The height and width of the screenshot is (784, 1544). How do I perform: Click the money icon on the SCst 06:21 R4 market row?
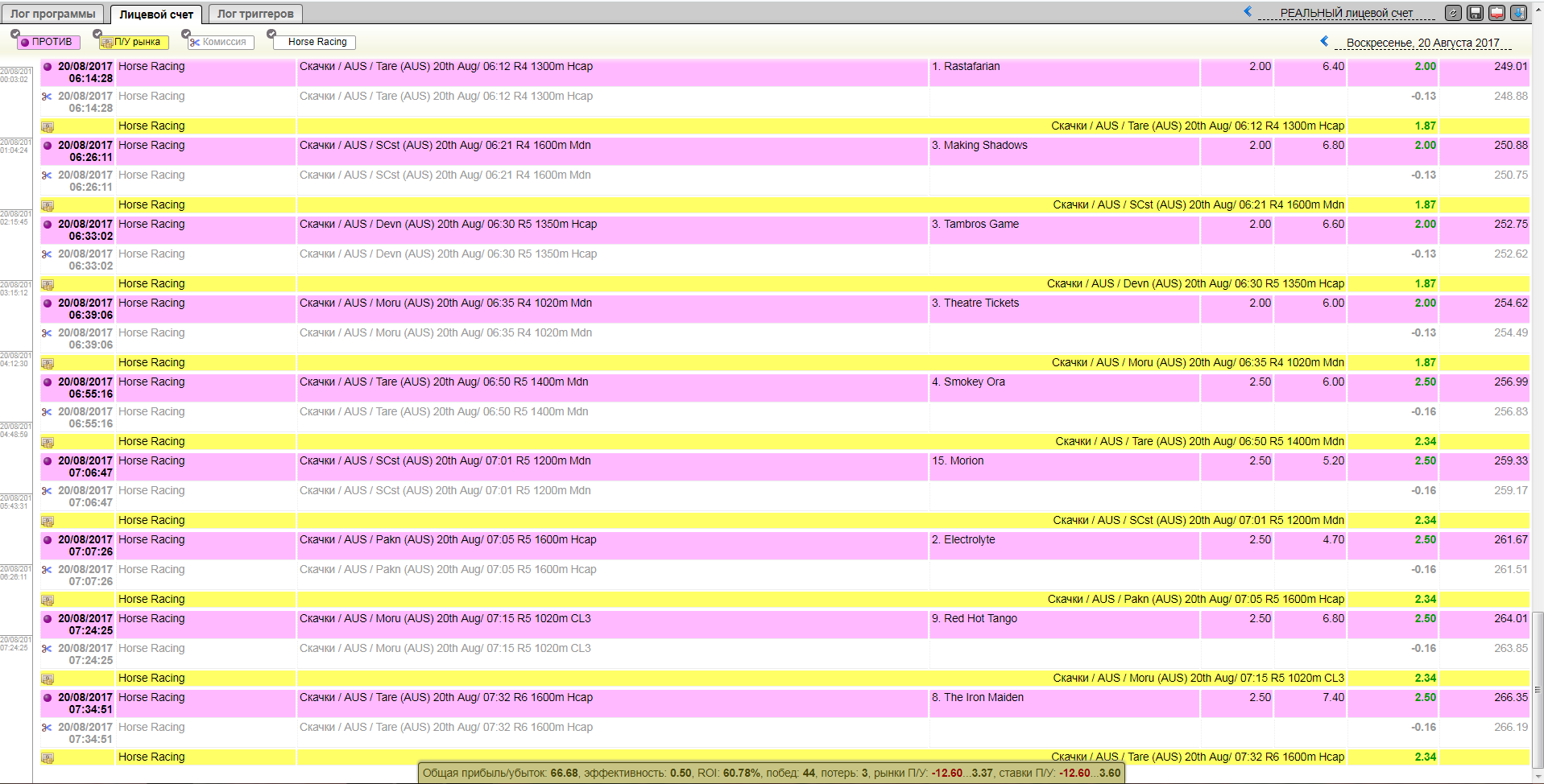(48, 206)
